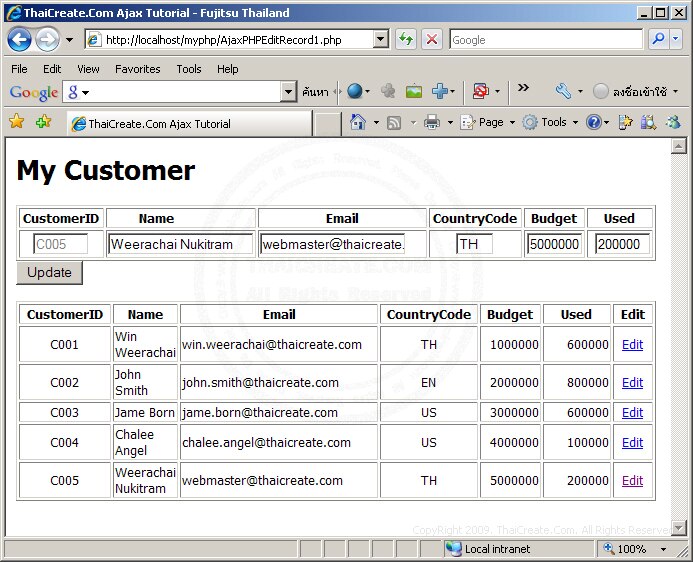
Task: Click the Refresh page icon
Action: click(406, 40)
